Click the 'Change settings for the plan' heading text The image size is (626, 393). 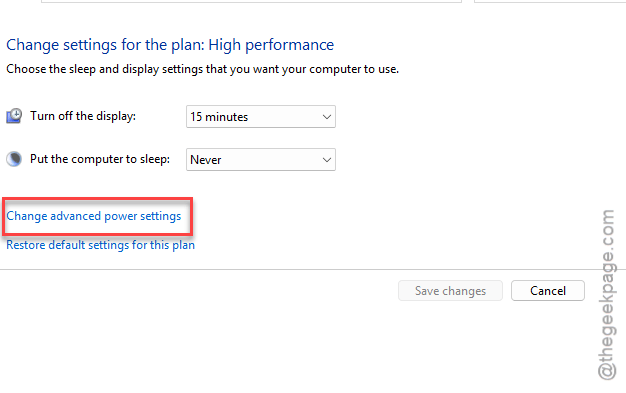click(x=105, y=45)
